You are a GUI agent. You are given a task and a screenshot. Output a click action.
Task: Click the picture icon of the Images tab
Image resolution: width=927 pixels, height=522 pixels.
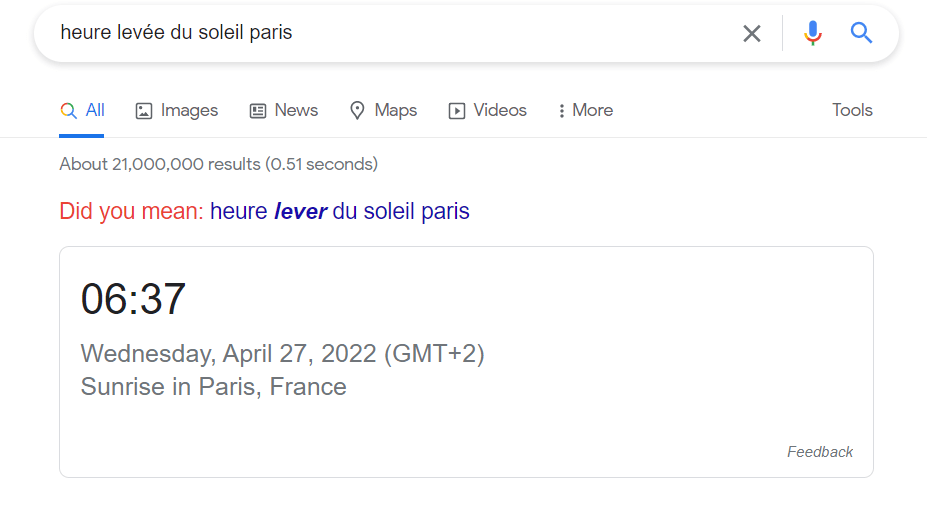(x=144, y=111)
